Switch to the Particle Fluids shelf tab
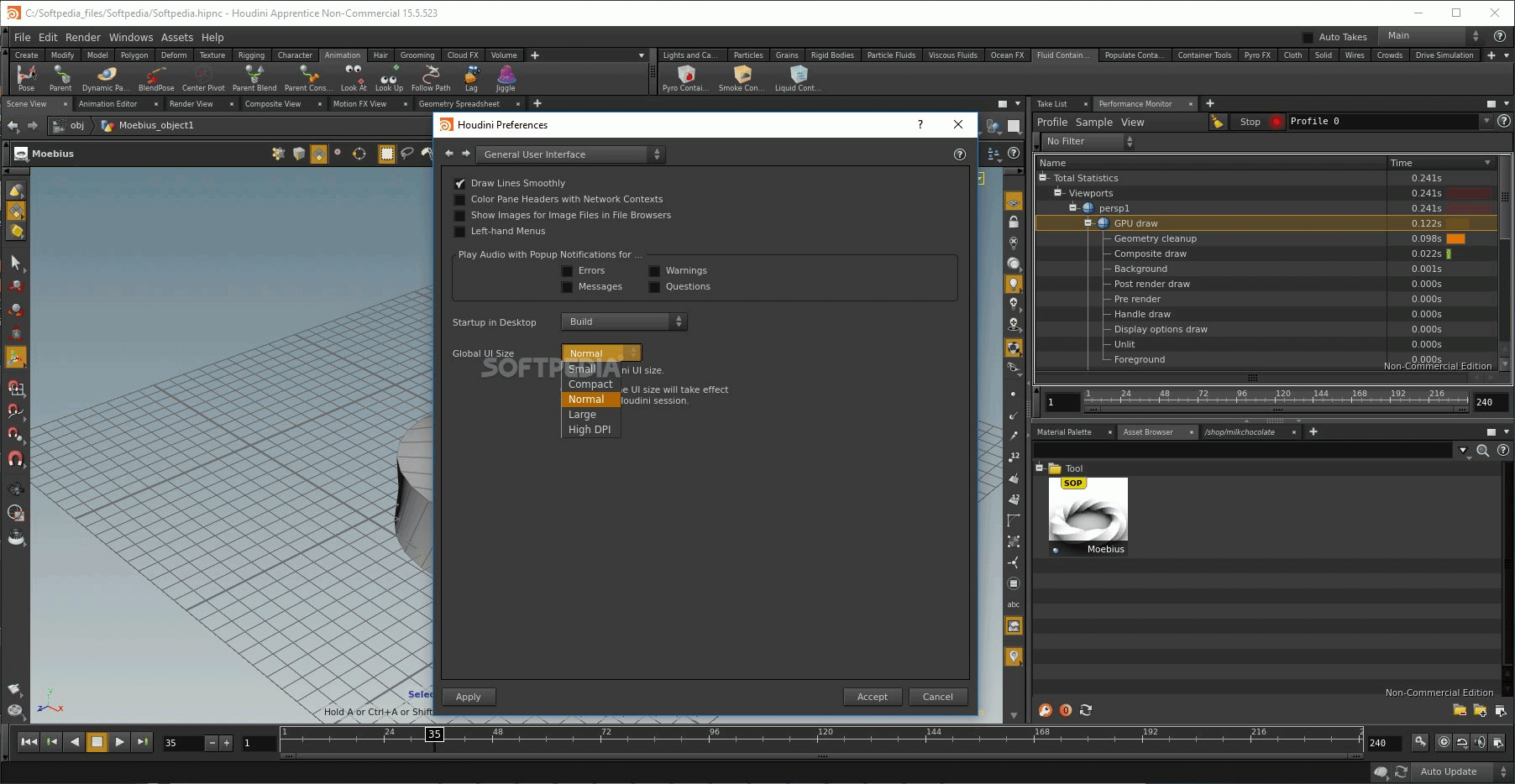 (891, 55)
